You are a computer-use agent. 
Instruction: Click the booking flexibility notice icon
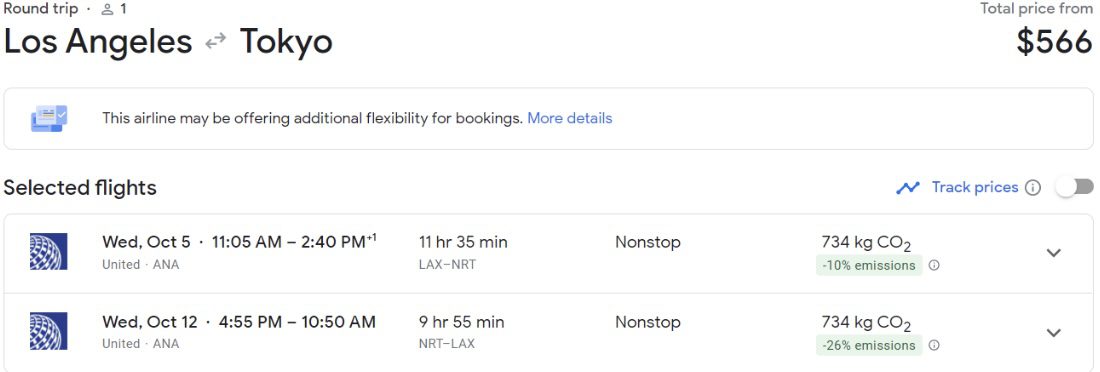(48, 118)
